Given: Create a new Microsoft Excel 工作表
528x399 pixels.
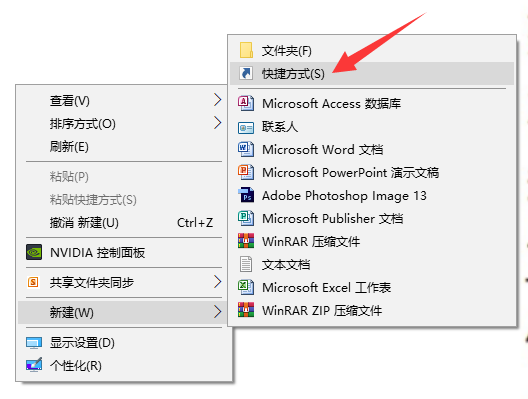Looking at the screenshot, I should (x=372, y=287).
